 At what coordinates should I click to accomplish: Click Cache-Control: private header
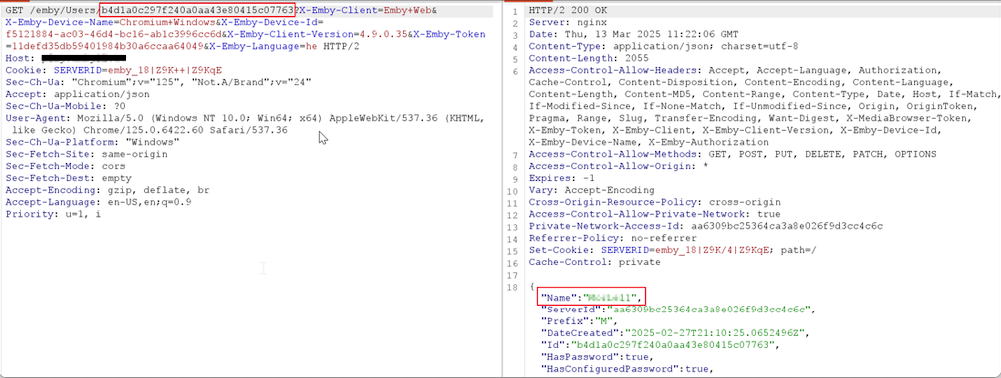pos(594,262)
